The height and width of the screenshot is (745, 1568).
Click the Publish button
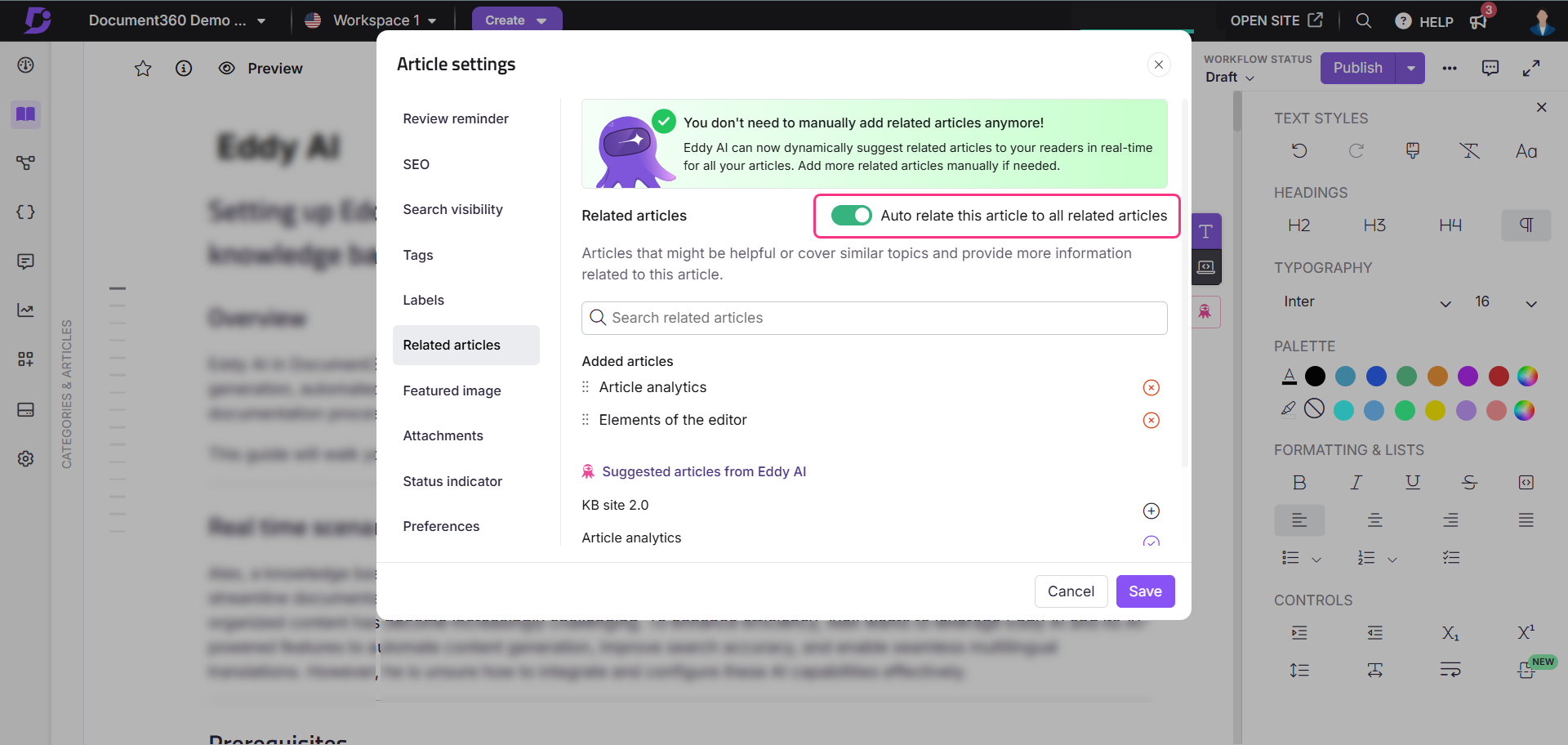click(x=1357, y=68)
